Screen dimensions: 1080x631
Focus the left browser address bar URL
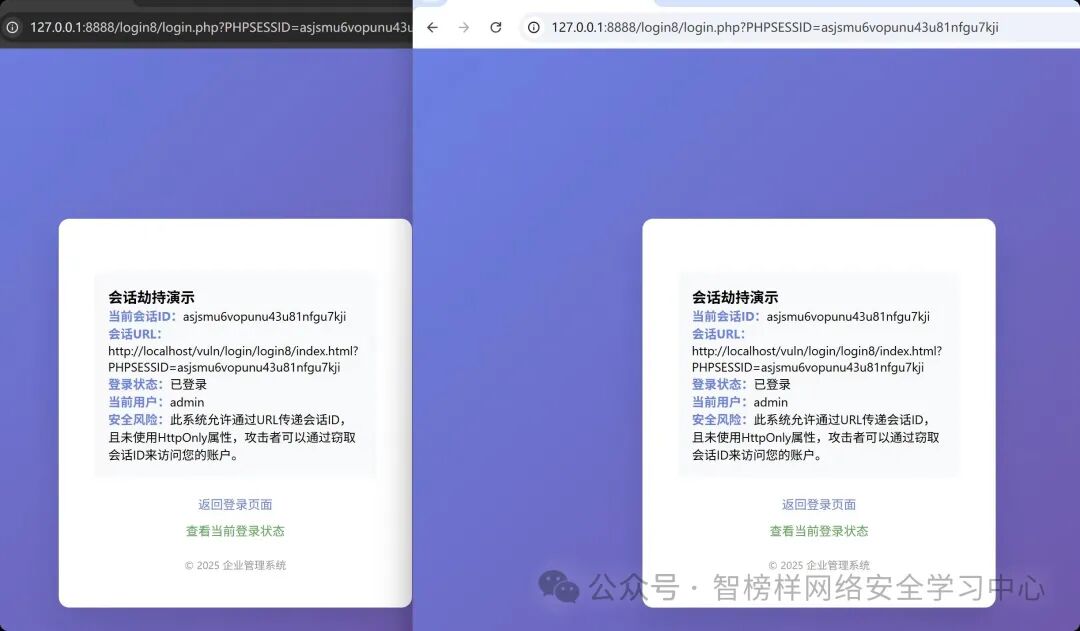(x=220, y=28)
